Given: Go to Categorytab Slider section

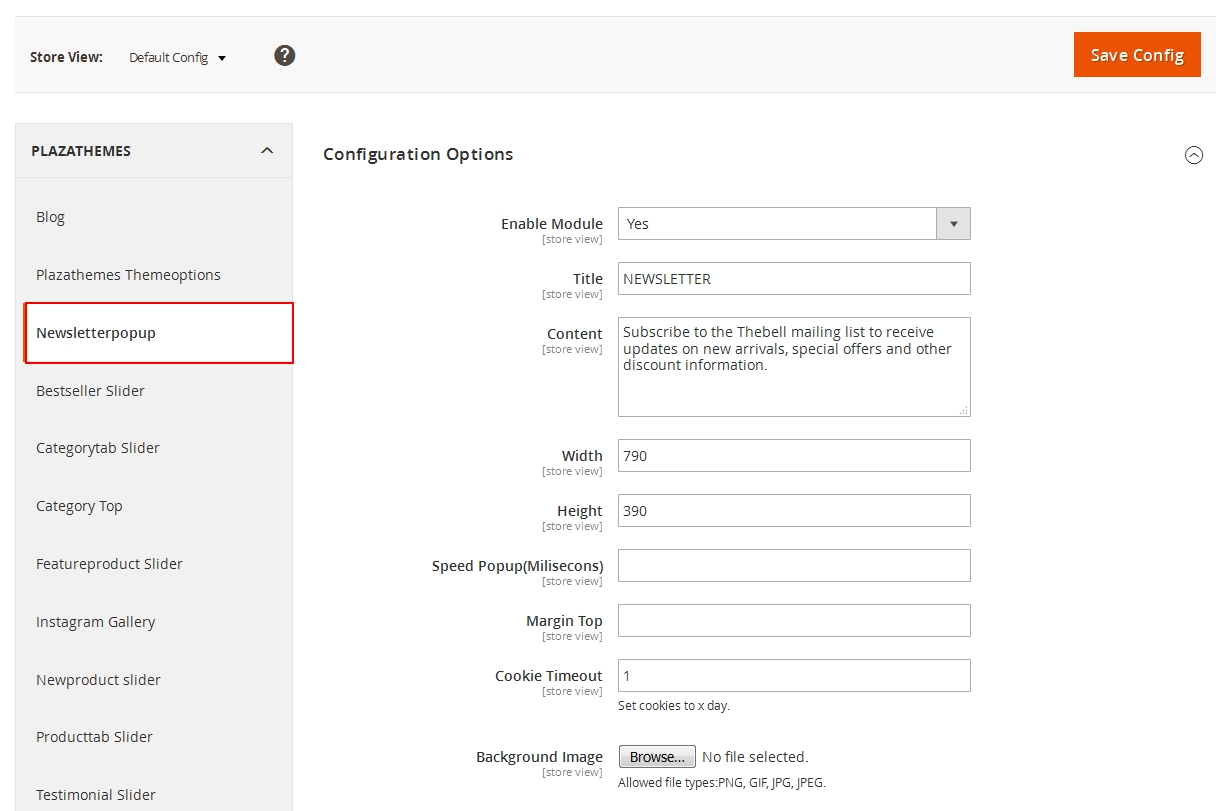Looking at the screenshot, I should click(98, 448).
